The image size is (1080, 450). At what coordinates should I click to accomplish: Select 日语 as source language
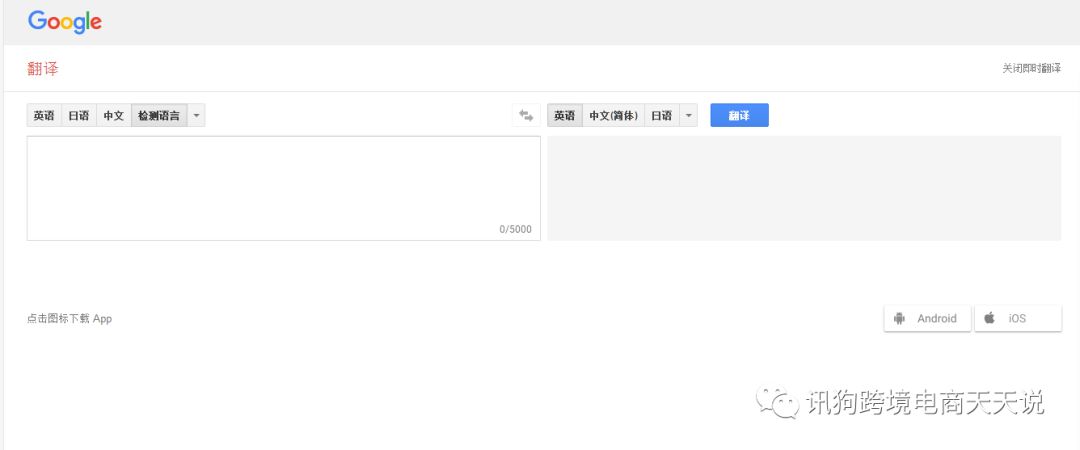point(78,116)
